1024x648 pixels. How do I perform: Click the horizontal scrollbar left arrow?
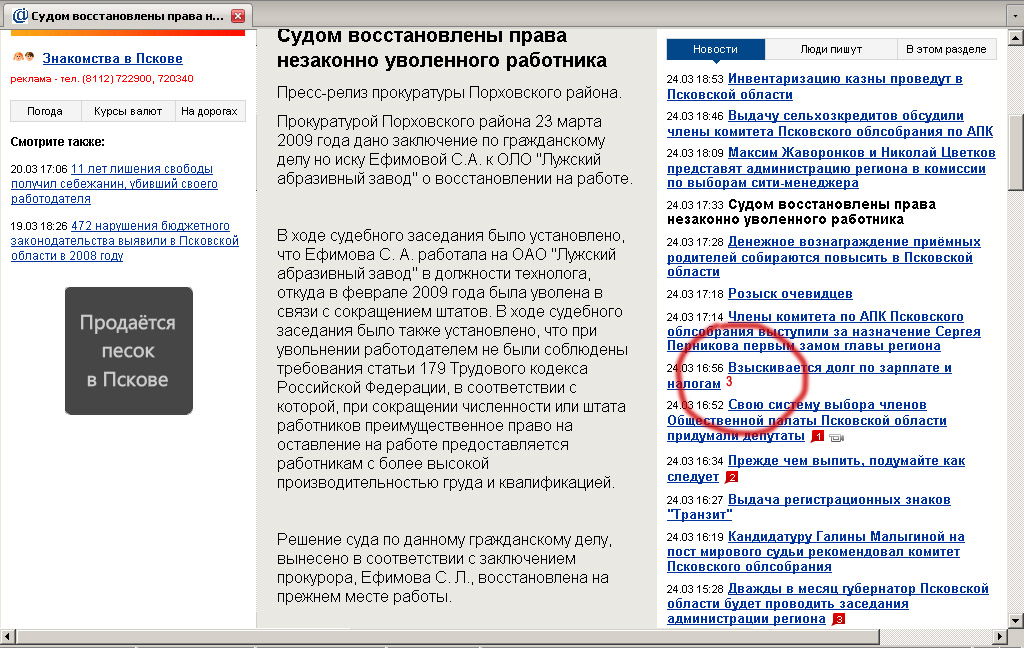click(7, 636)
